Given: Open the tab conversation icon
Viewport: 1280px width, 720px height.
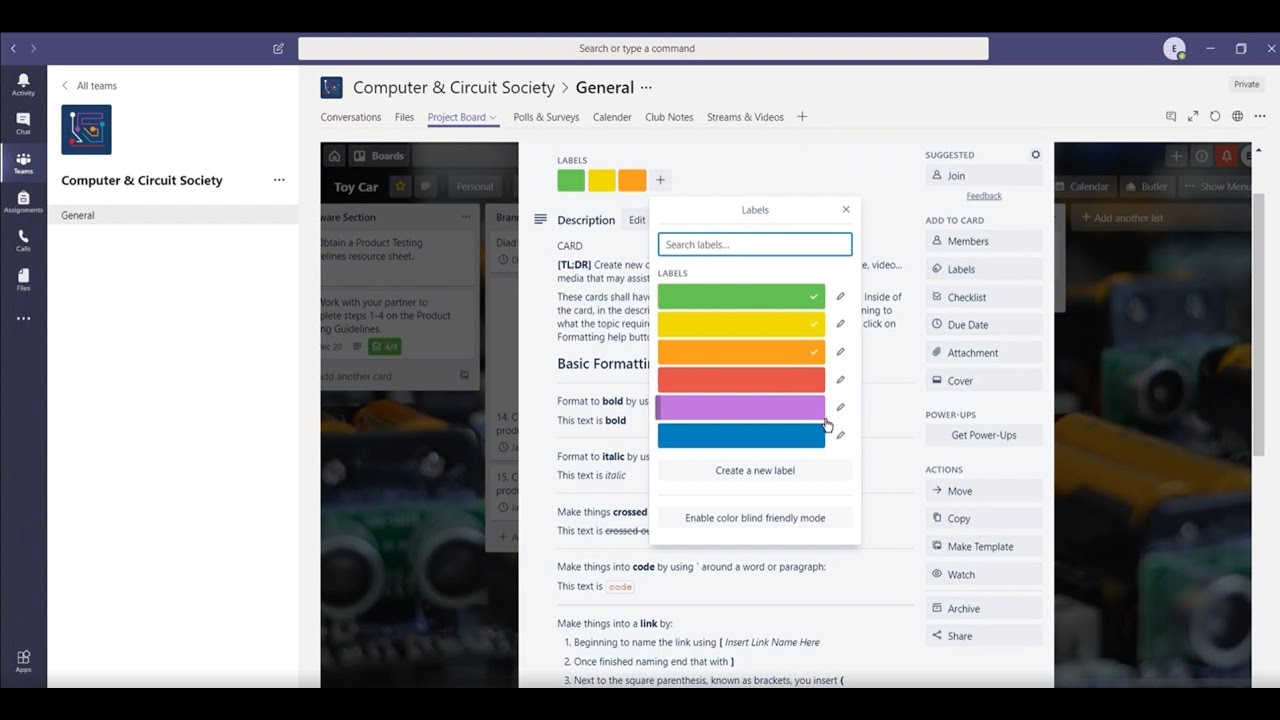Looking at the screenshot, I should pos(1171,117).
